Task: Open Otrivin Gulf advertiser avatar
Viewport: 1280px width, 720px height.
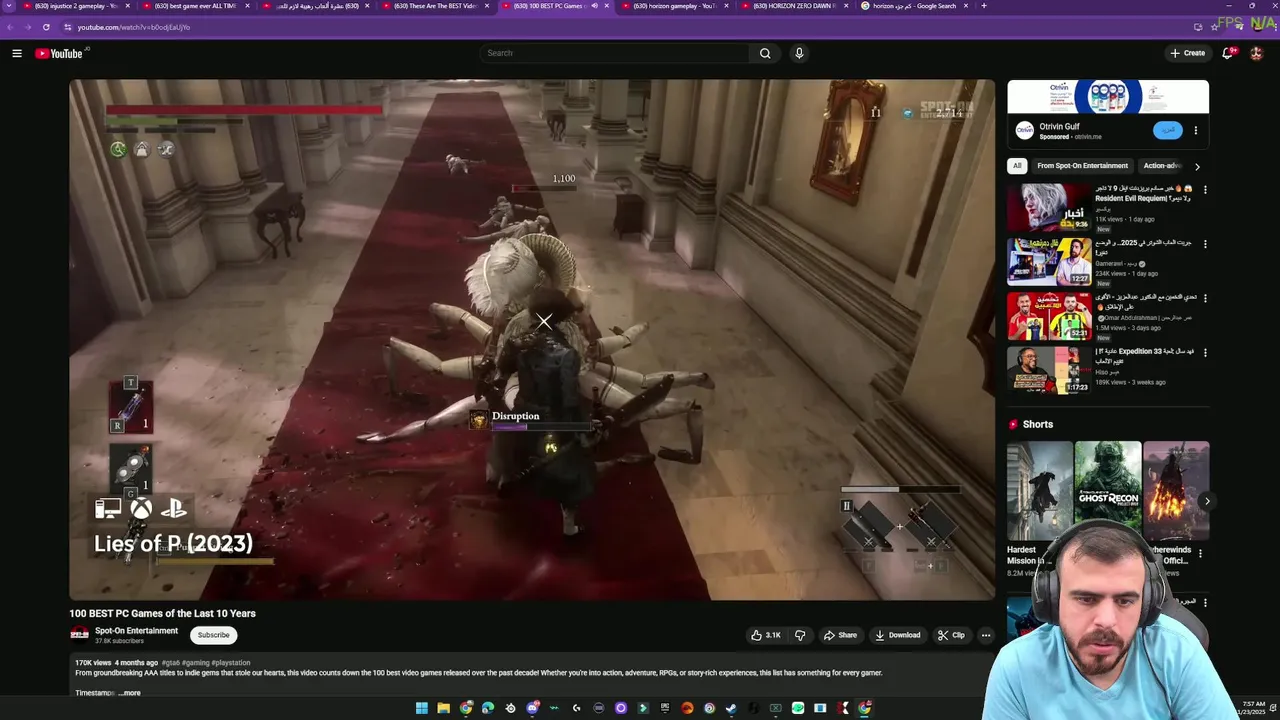Action: pos(1024,130)
